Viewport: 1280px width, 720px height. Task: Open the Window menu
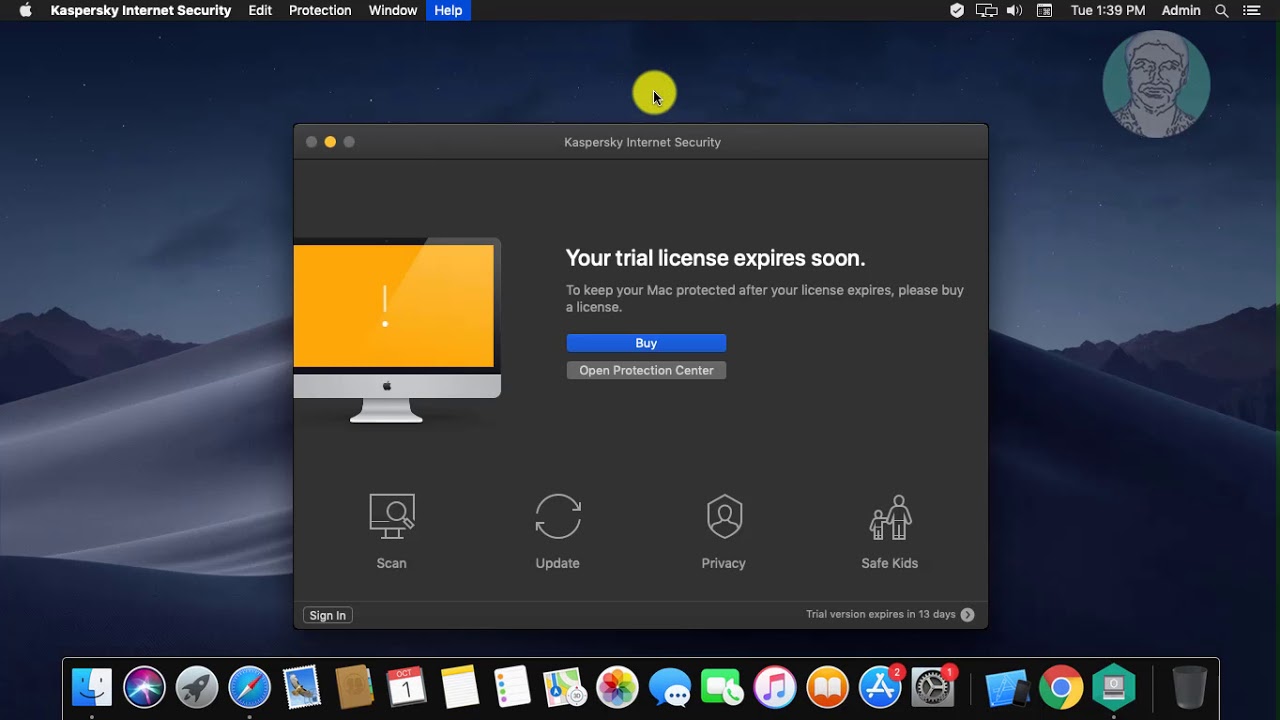393,10
